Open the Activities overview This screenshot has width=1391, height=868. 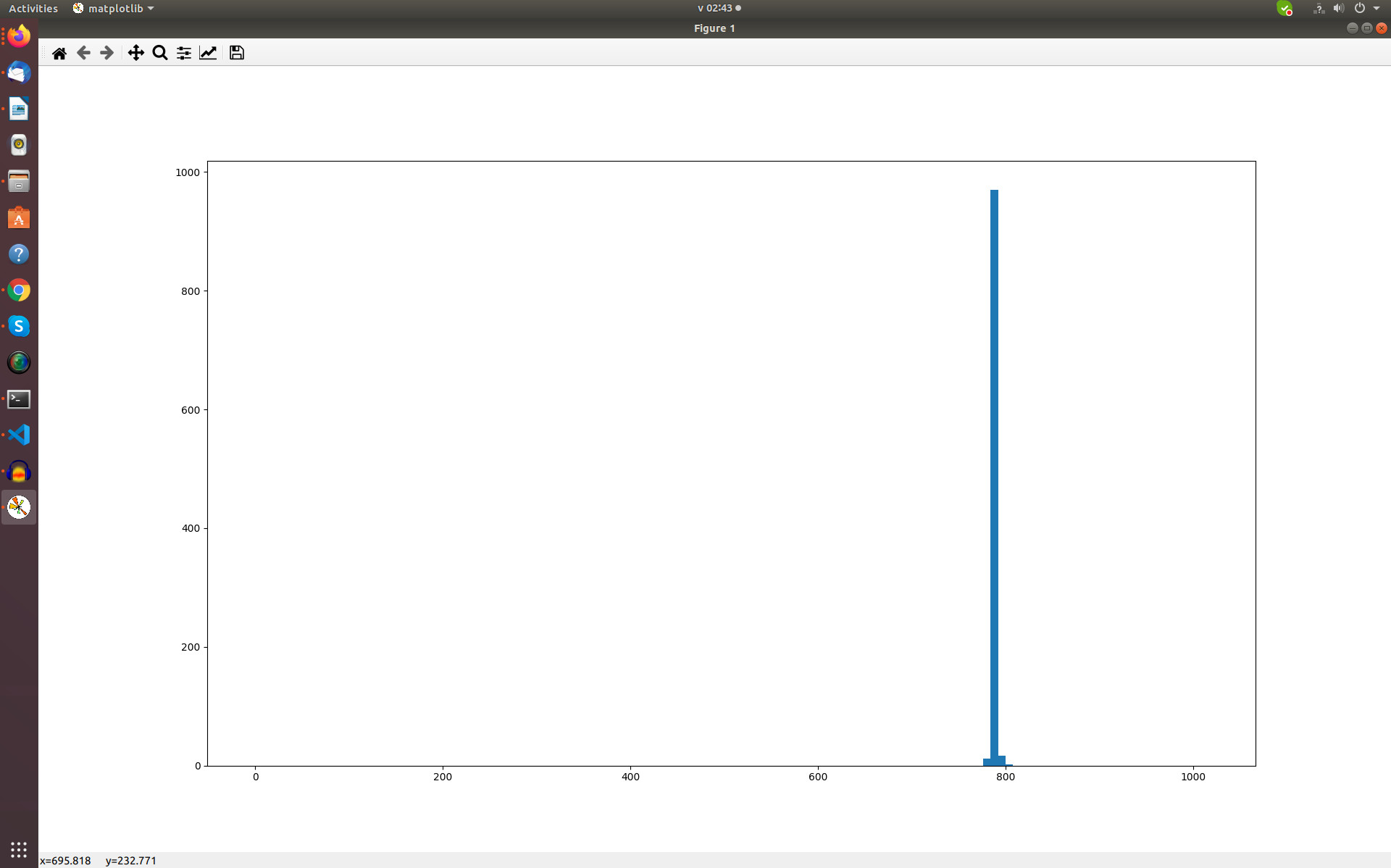tap(33, 9)
